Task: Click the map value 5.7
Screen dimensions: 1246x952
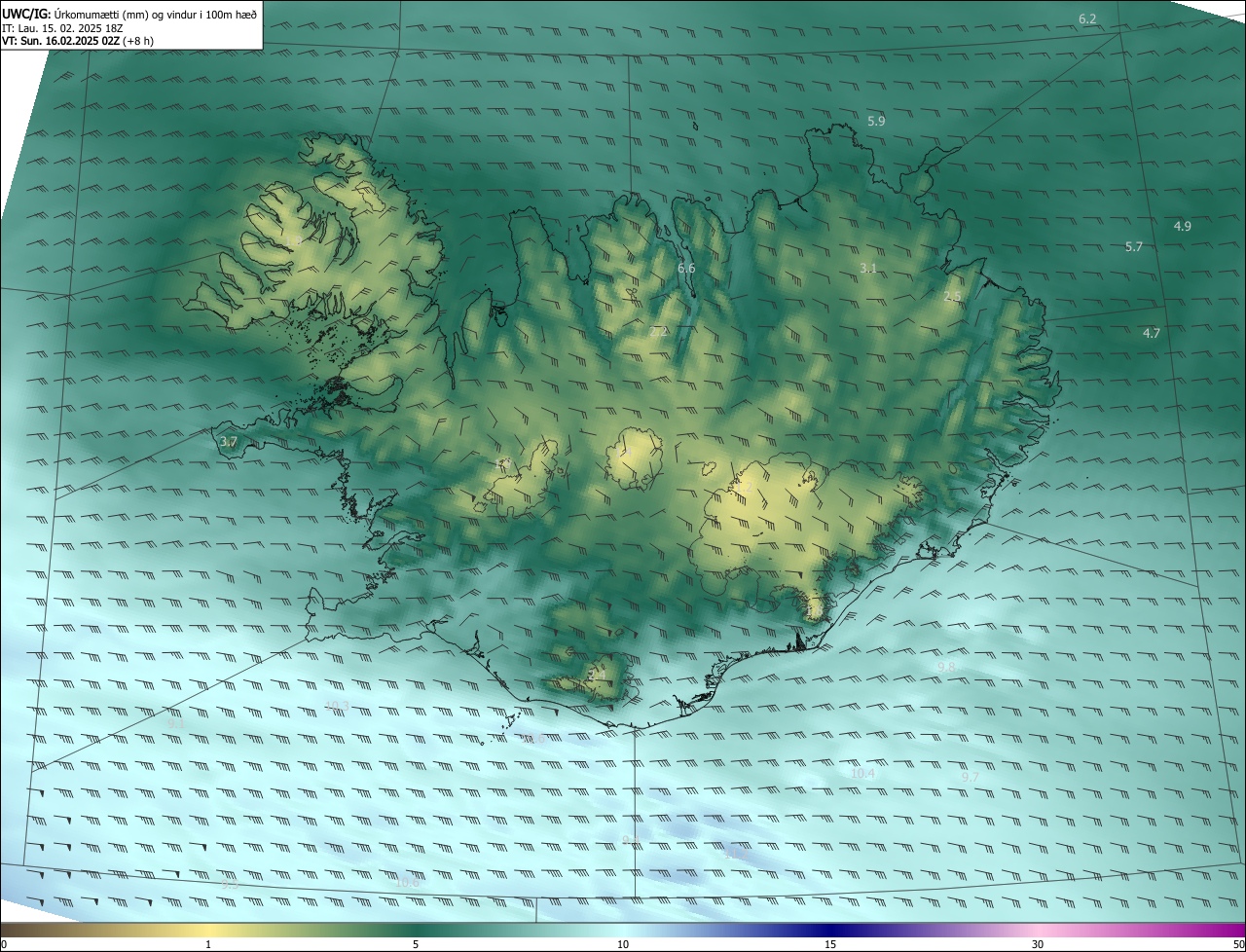Action: 1133,247
